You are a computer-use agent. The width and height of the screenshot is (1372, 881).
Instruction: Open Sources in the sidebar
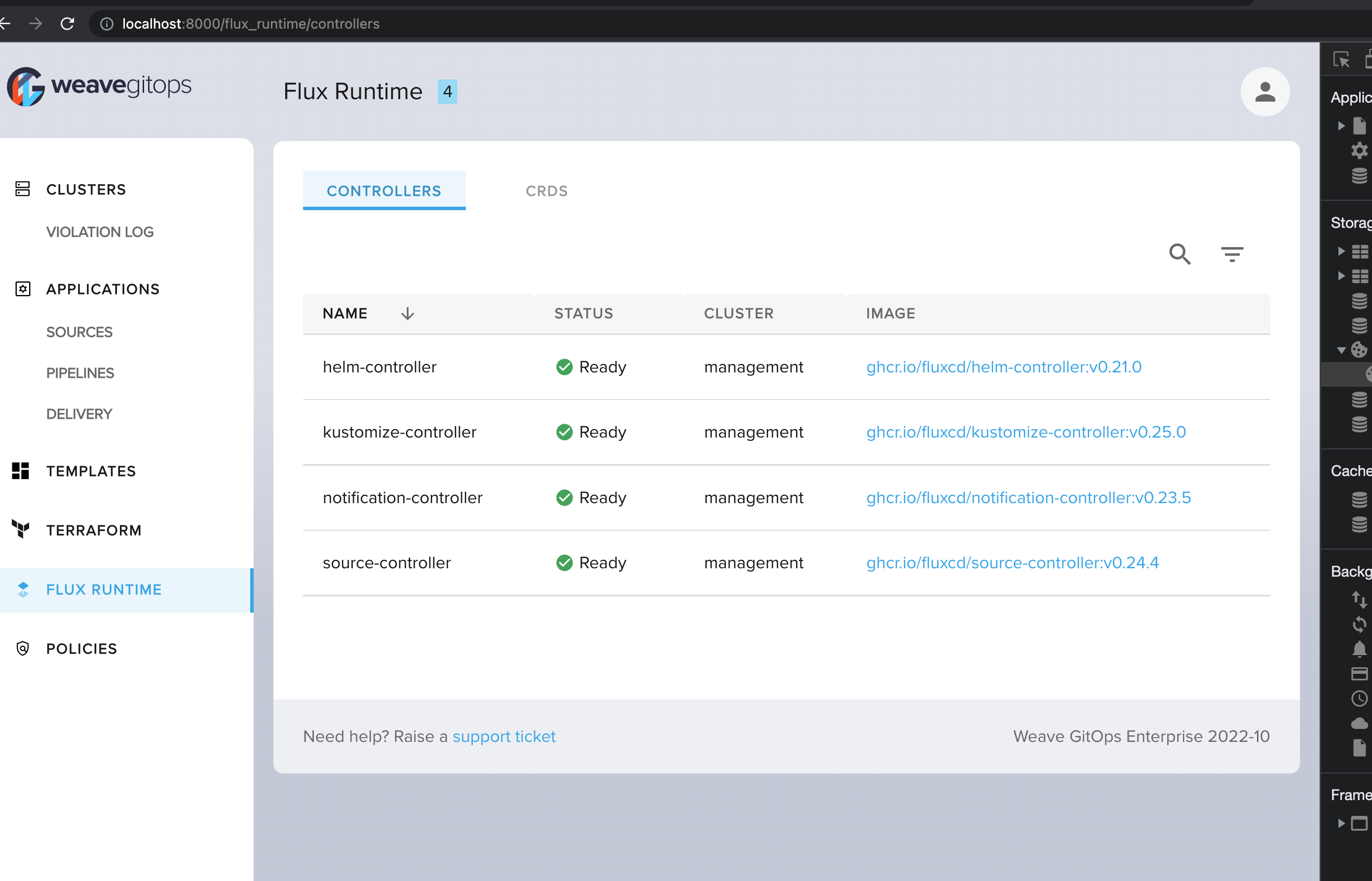point(79,332)
